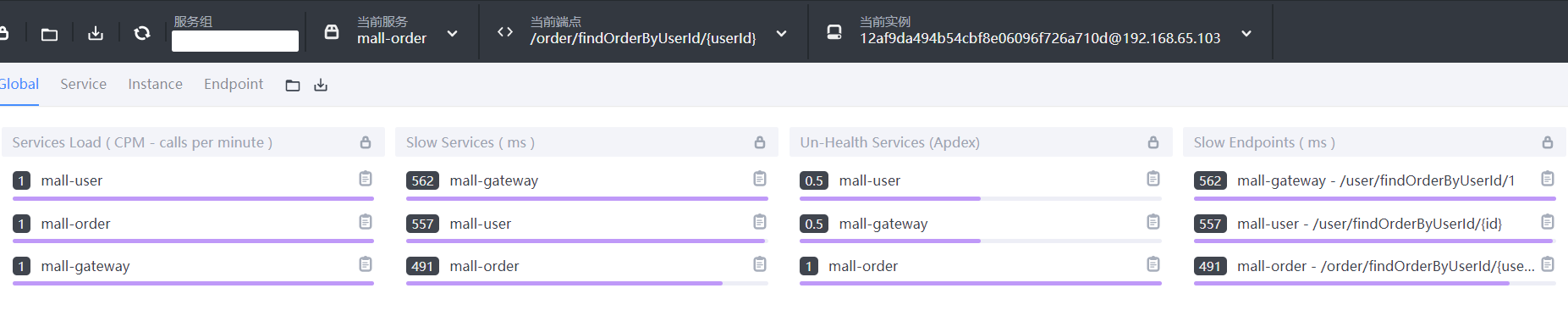
Task: Copy mall-user endpoint in Slow Endpoints
Action: coord(1548,222)
